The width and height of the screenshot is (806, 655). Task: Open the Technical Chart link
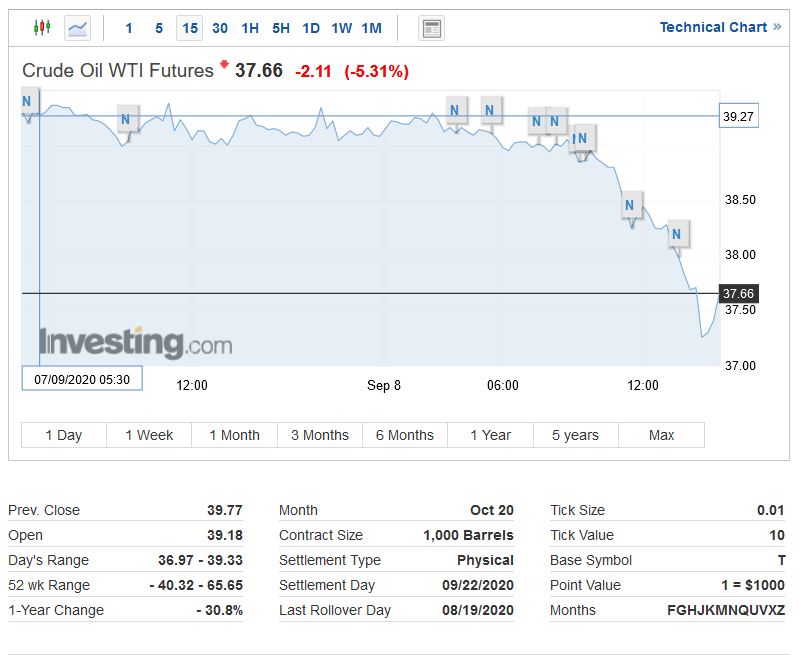[720, 27]
